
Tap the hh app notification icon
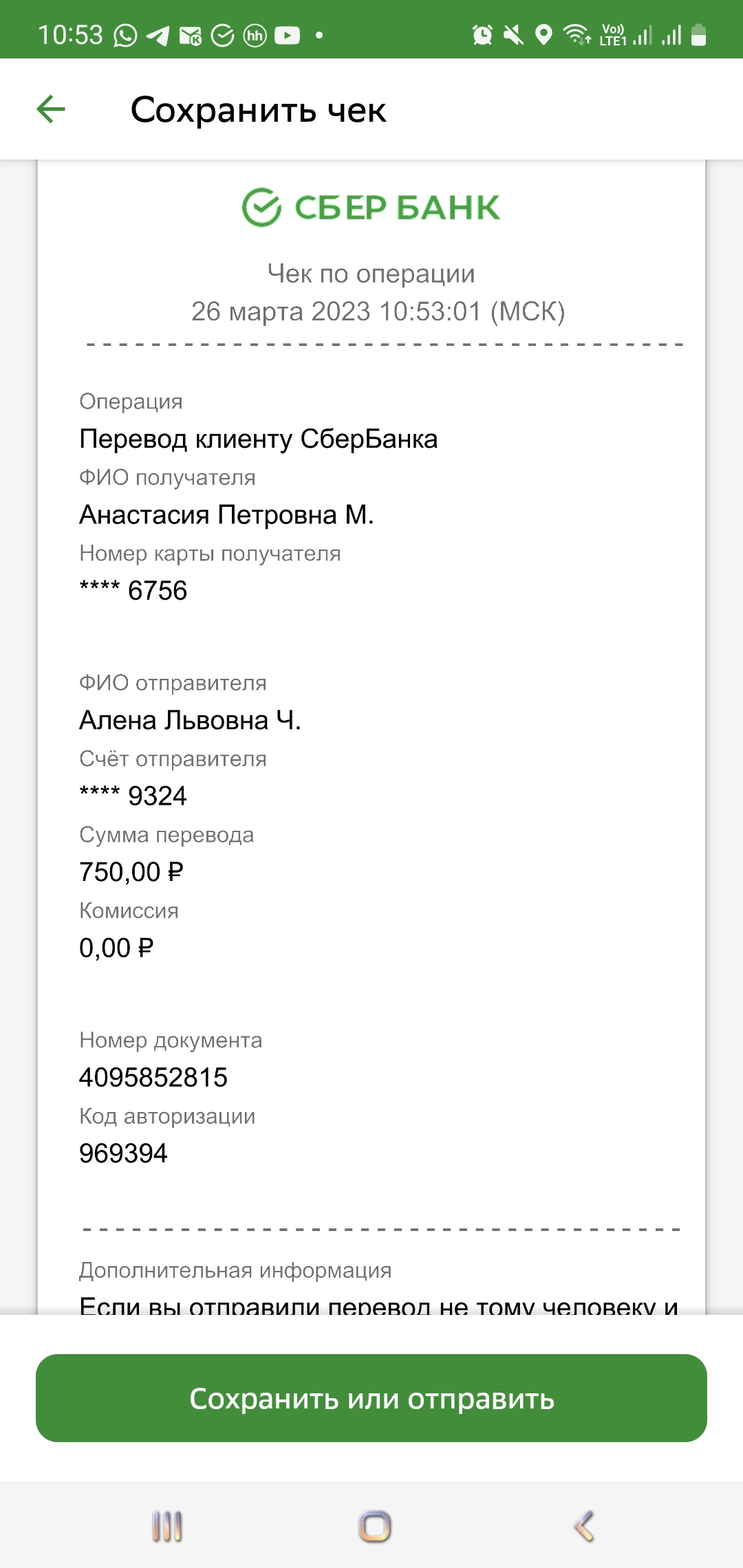(x=255, y=35)
